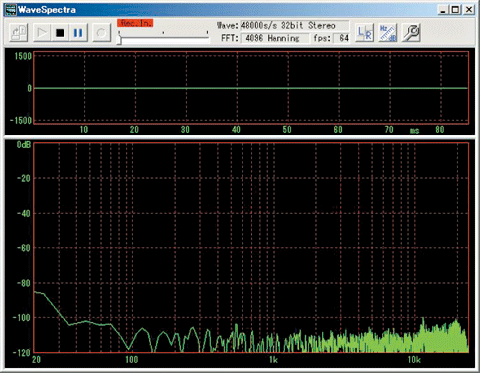Maximize the WaveSpectra window
This screenshot has width=480, height=373.
(455, 10)
